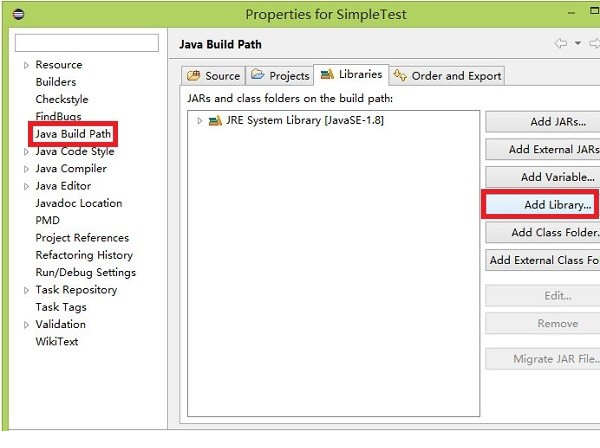Select FindBugs in the properties tree

click(59, 116)
